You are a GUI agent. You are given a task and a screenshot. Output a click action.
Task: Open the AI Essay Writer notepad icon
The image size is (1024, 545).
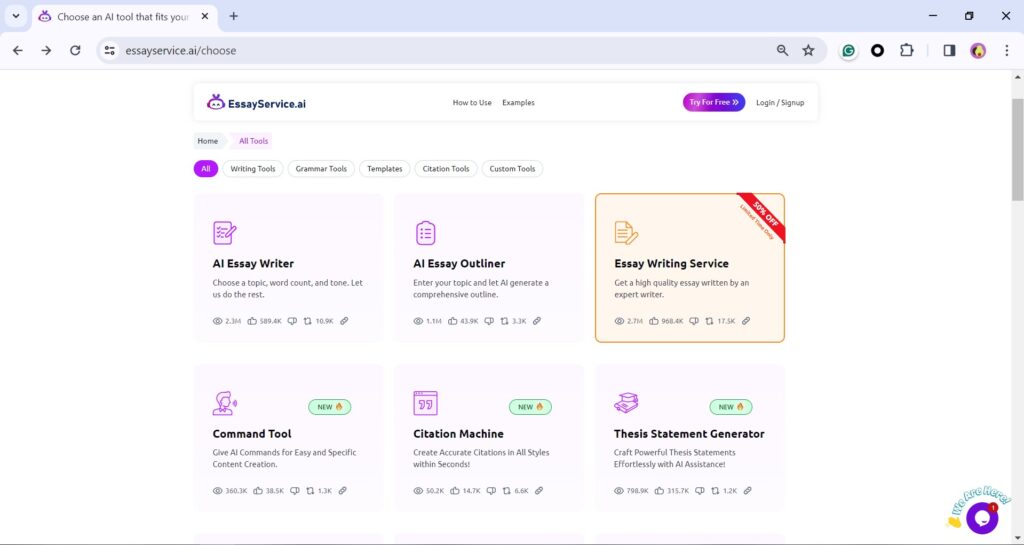[x=225, y=233]
